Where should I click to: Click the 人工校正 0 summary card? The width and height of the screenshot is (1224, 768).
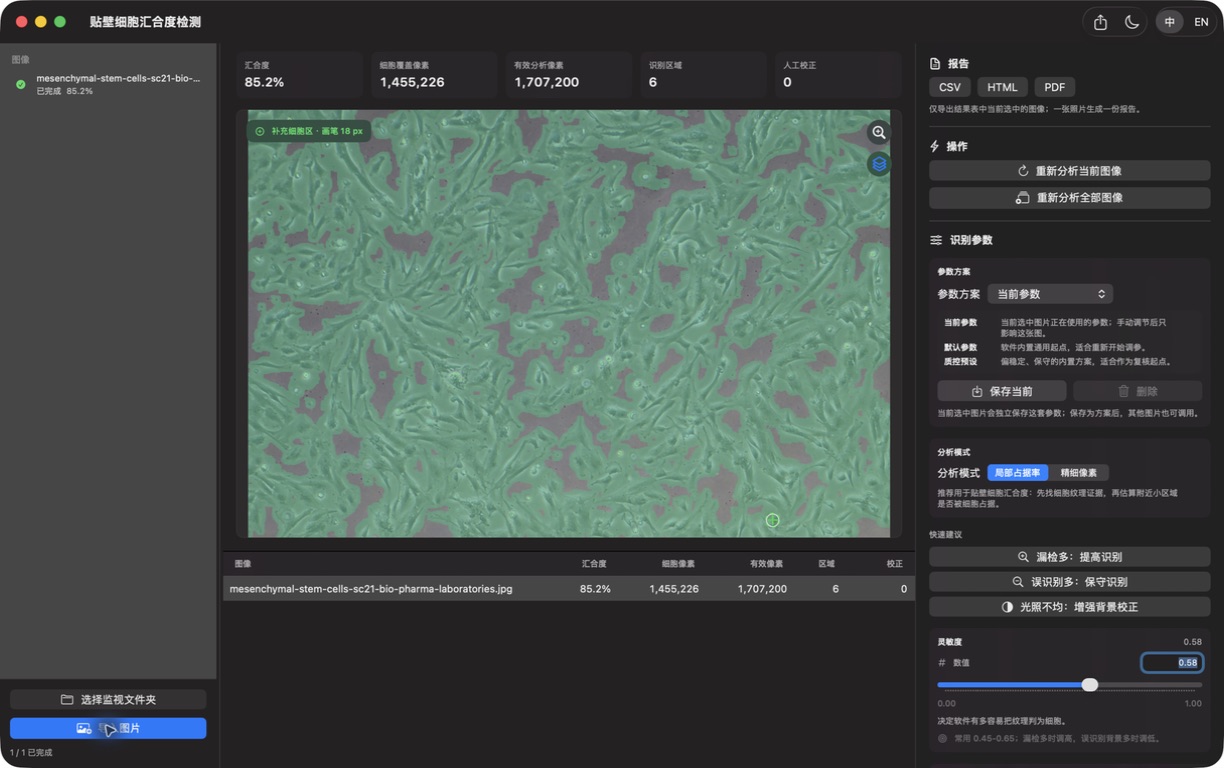pyautogui.click(x=838, y=75)
